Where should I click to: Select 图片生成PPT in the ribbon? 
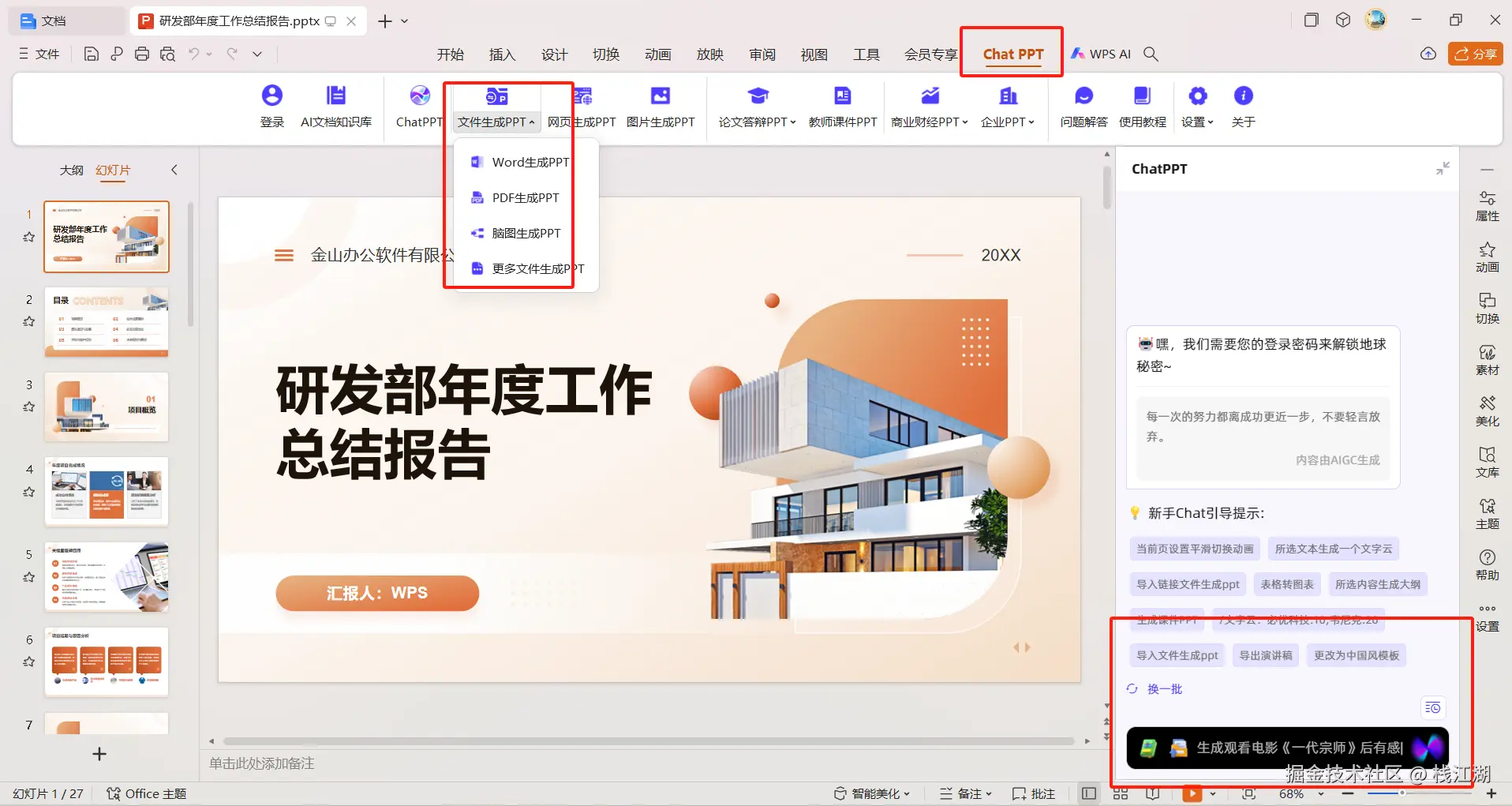661,106
